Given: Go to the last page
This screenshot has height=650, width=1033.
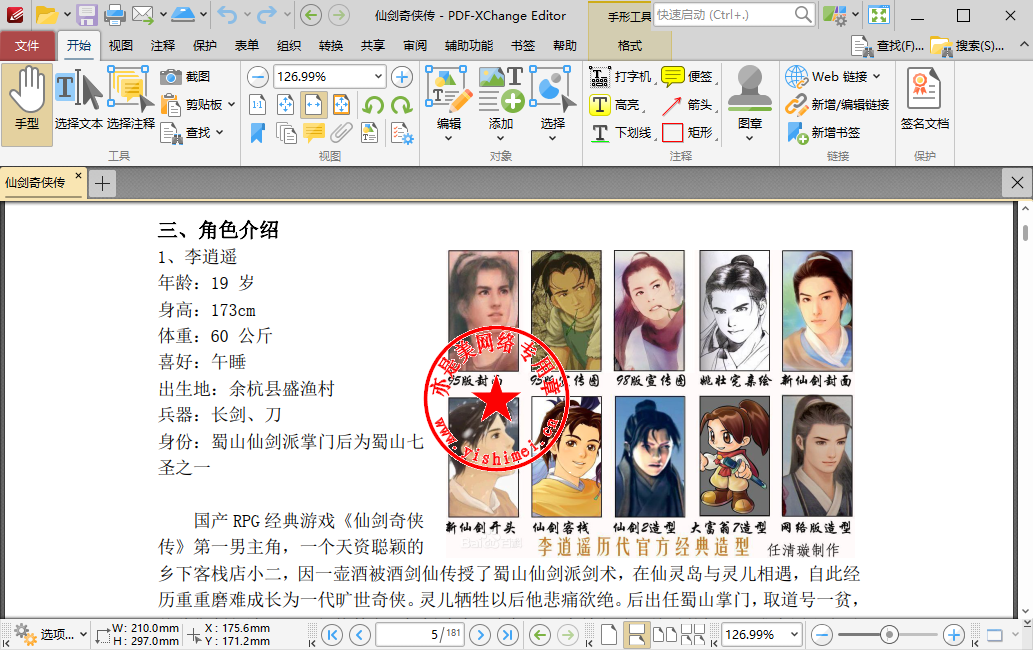Looking at the screenshot, I should click(x=507, y=635).
